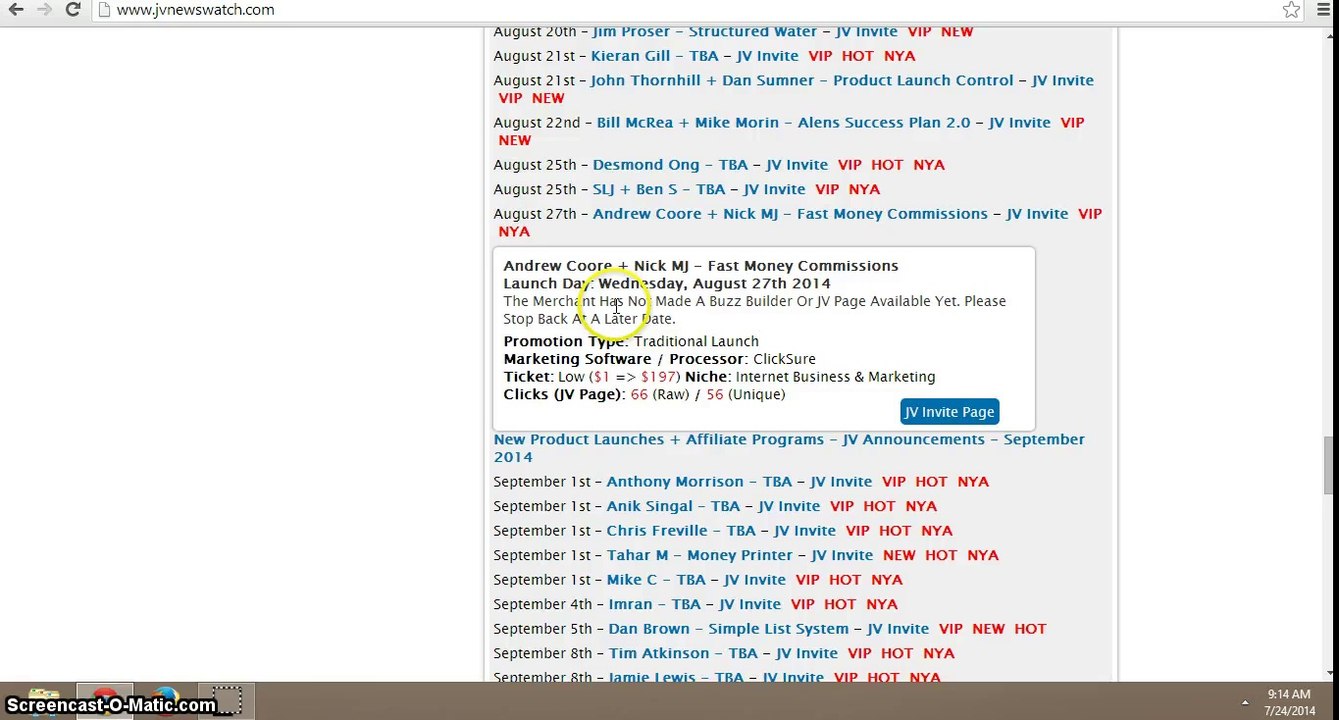Click the browser forward arrow
Viewport: 1339px width, 720px height.
(x=44, y=10)
